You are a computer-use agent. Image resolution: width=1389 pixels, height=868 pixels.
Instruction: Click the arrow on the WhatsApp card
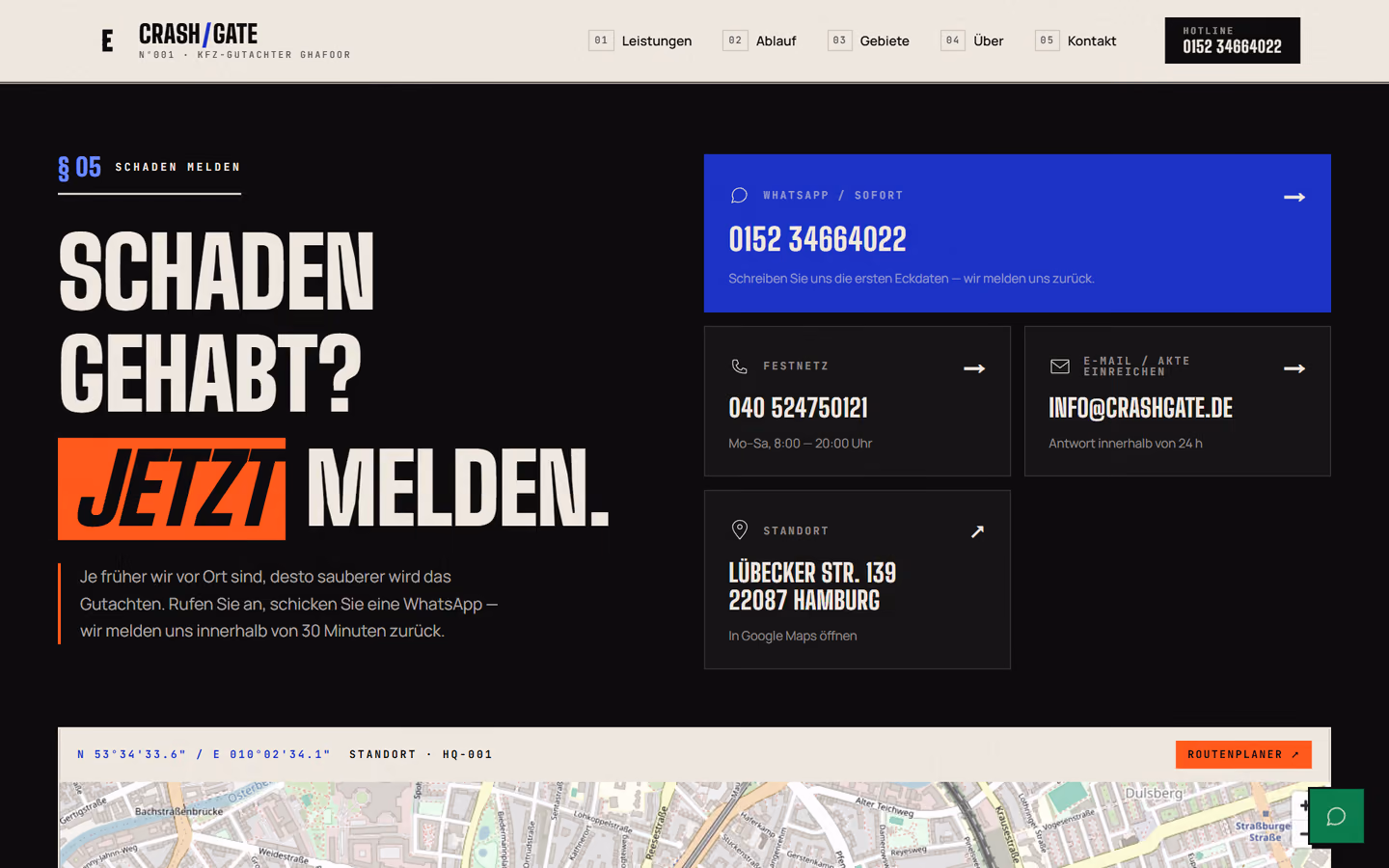click(x=1294, y=197)
